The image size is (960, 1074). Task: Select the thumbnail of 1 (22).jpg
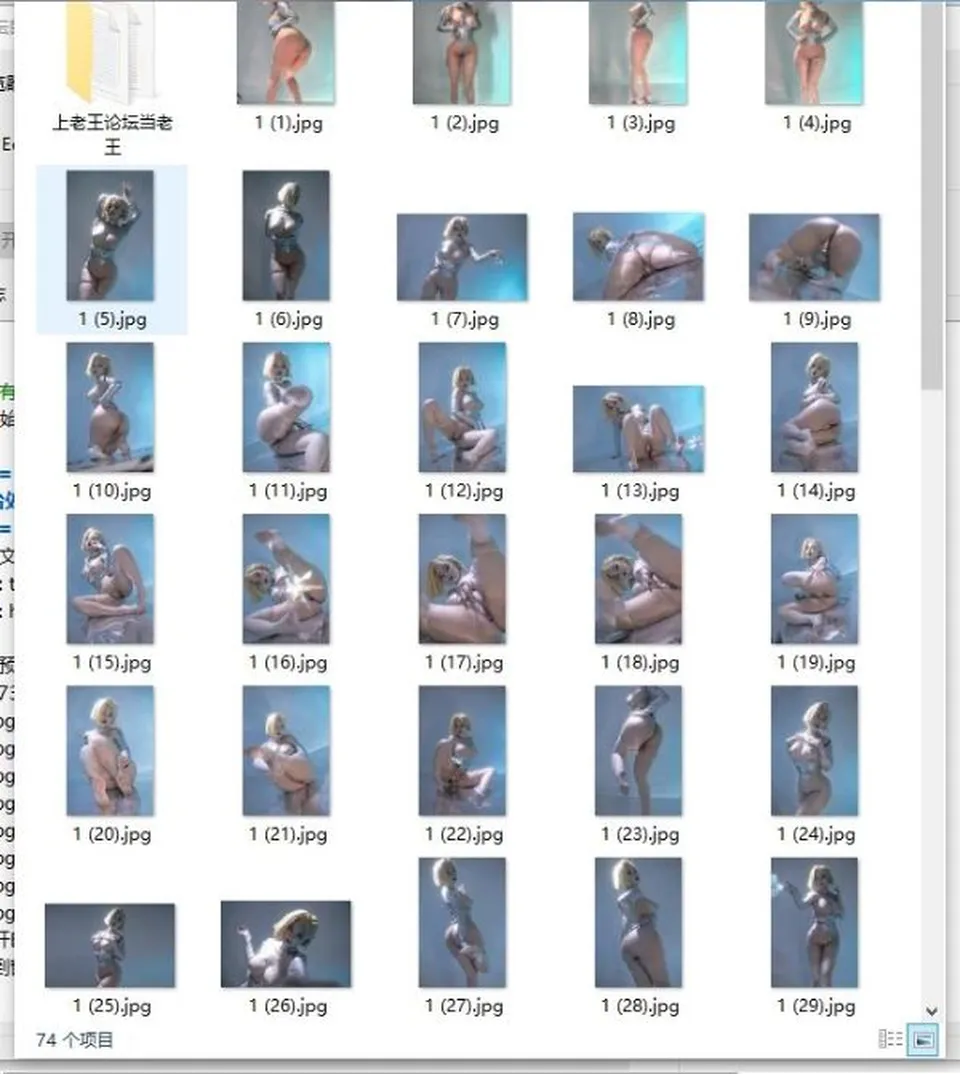click(x=462, y=751)
